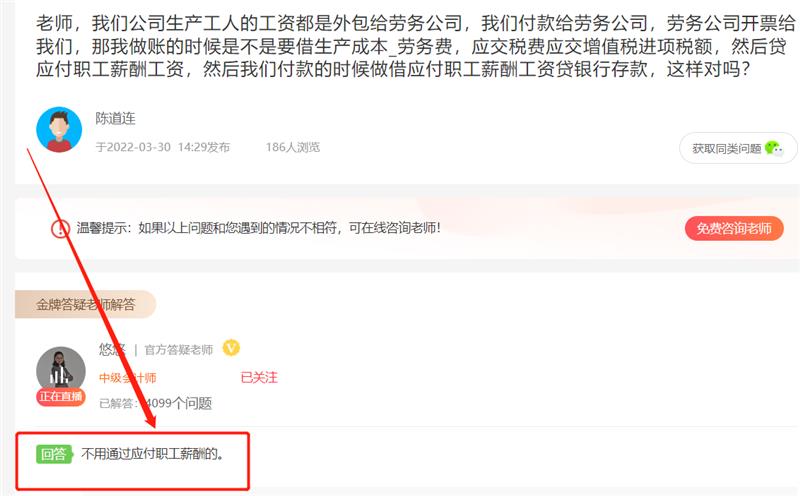Click the gold V verified badge
The width and height of the screenshot is (800, 496).
tap(231, 348)
